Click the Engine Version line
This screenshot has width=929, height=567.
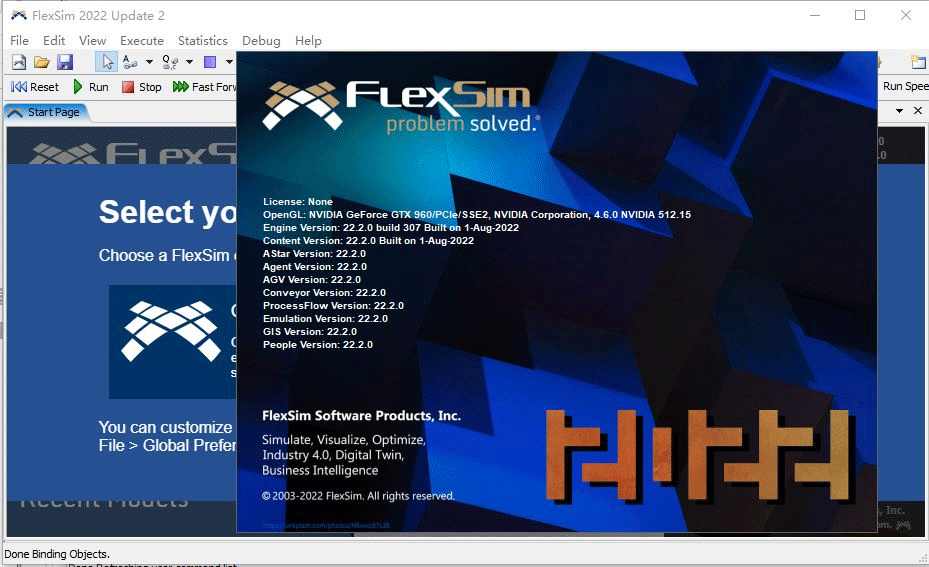391,228
